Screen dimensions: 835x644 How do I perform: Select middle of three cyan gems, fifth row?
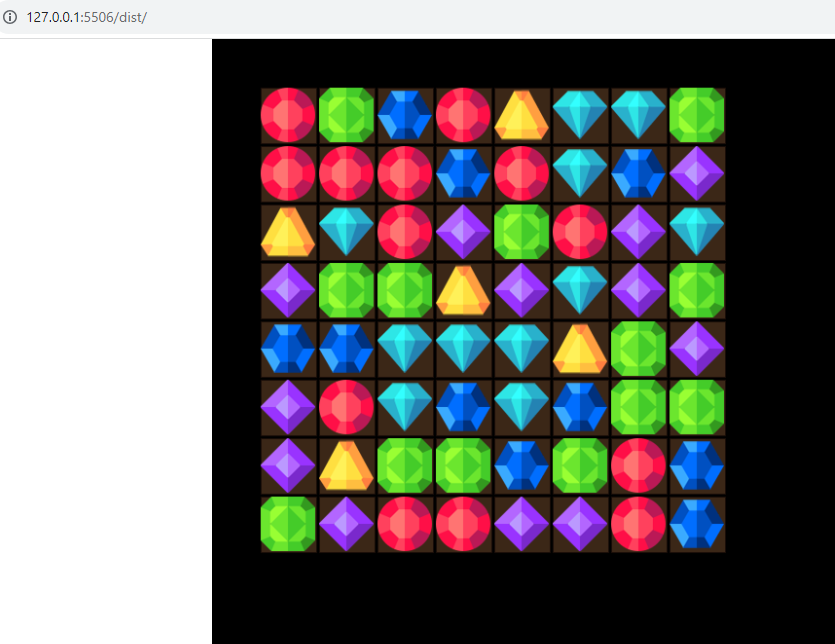pyautogui.click(x=463, y=348)
